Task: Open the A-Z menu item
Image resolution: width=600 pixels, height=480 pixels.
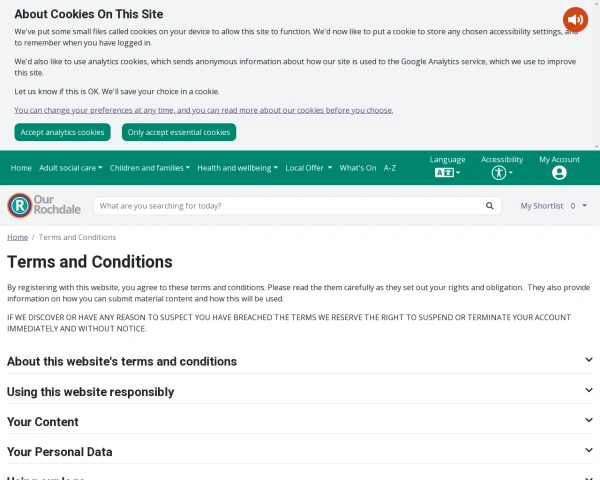Action: [x=390, y=168]
